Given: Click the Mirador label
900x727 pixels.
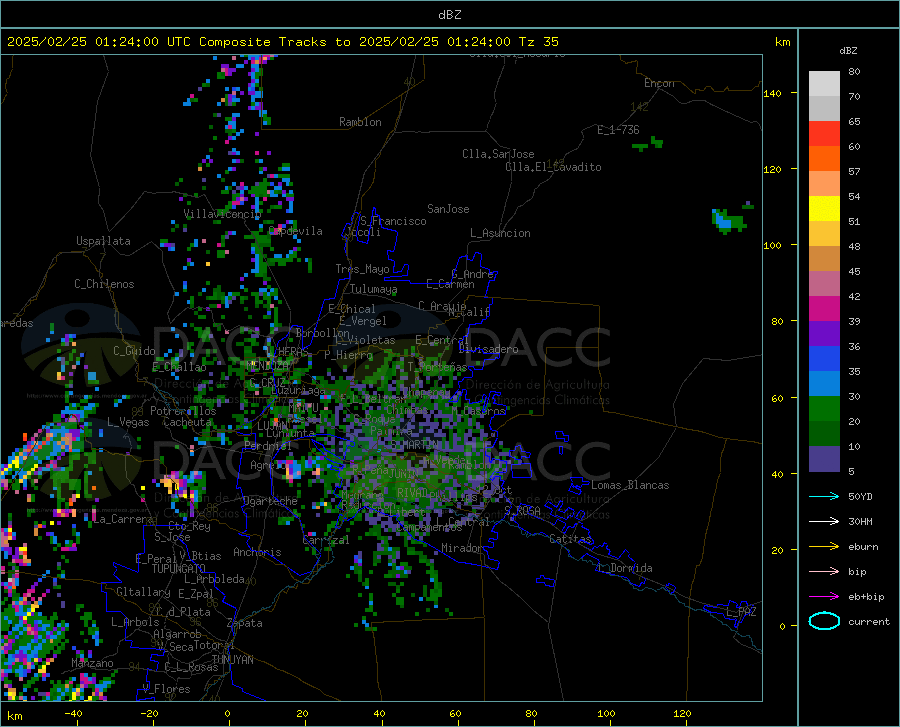Looking at the screenshot, I should (461, 548).
